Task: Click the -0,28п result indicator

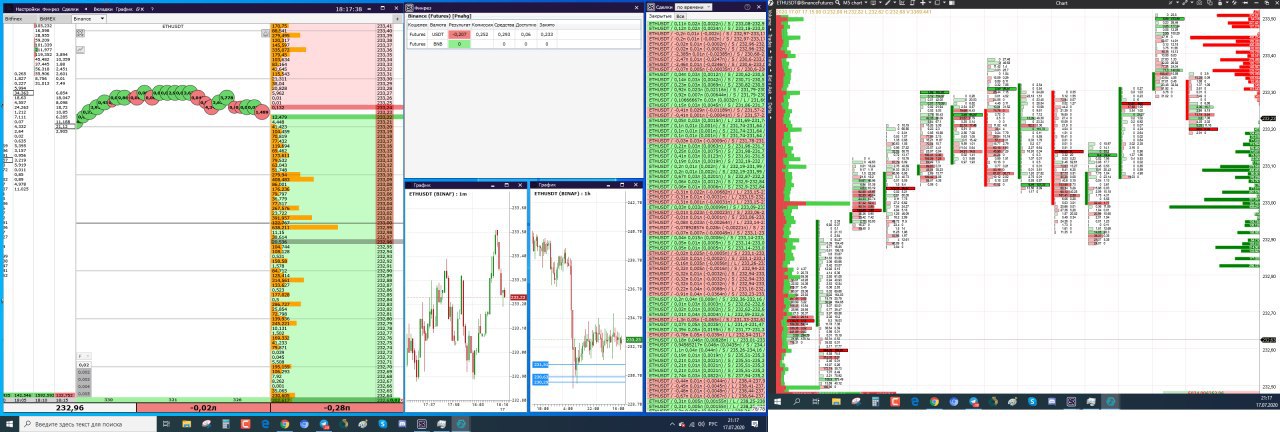Action: click(336, 408)
